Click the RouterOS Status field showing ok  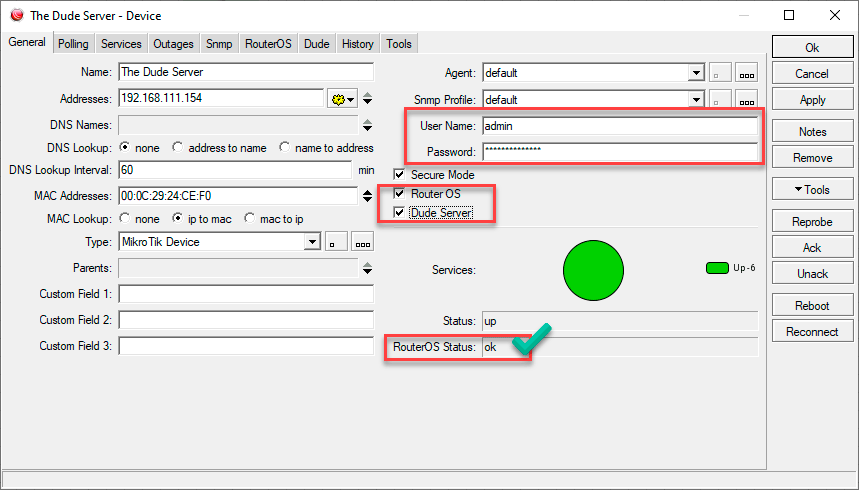point(620,347)
